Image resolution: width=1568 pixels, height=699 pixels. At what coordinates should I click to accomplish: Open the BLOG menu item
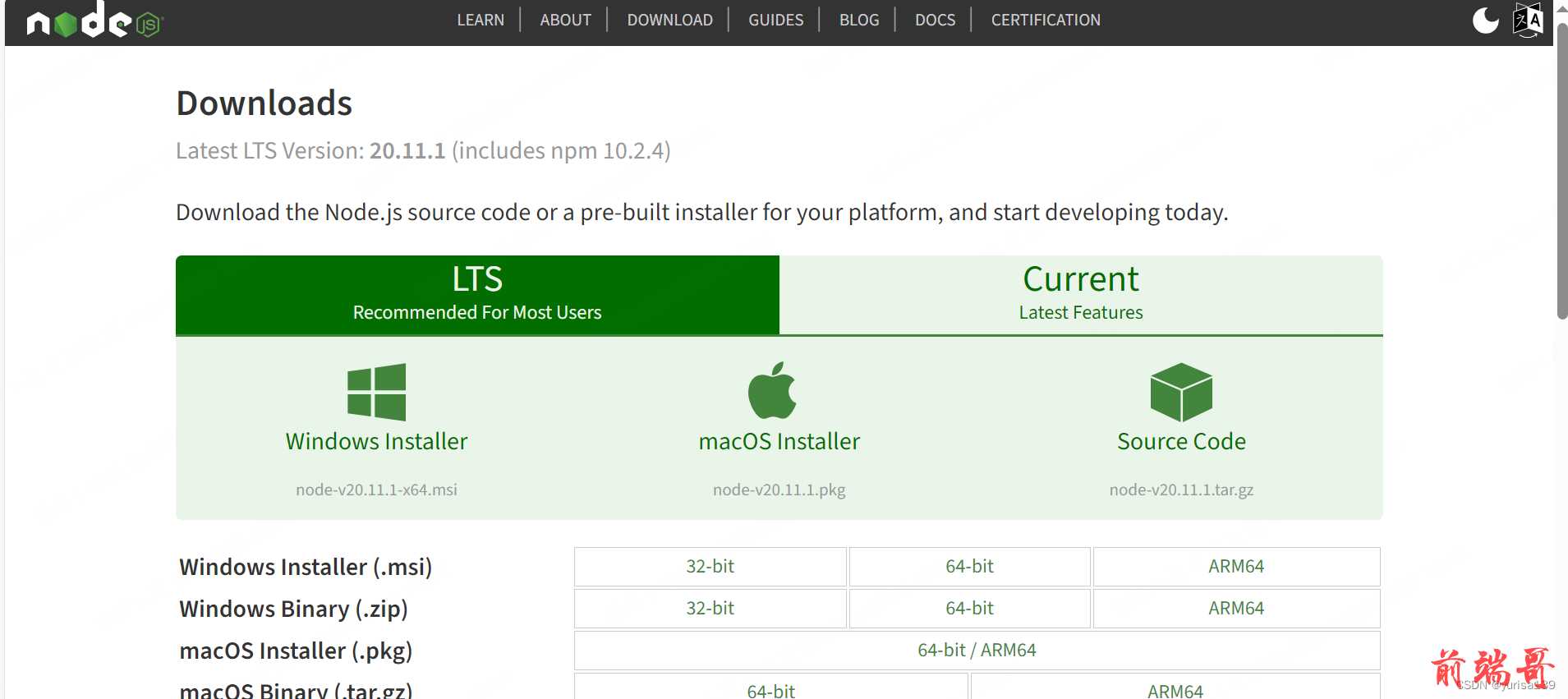[859, 20]
